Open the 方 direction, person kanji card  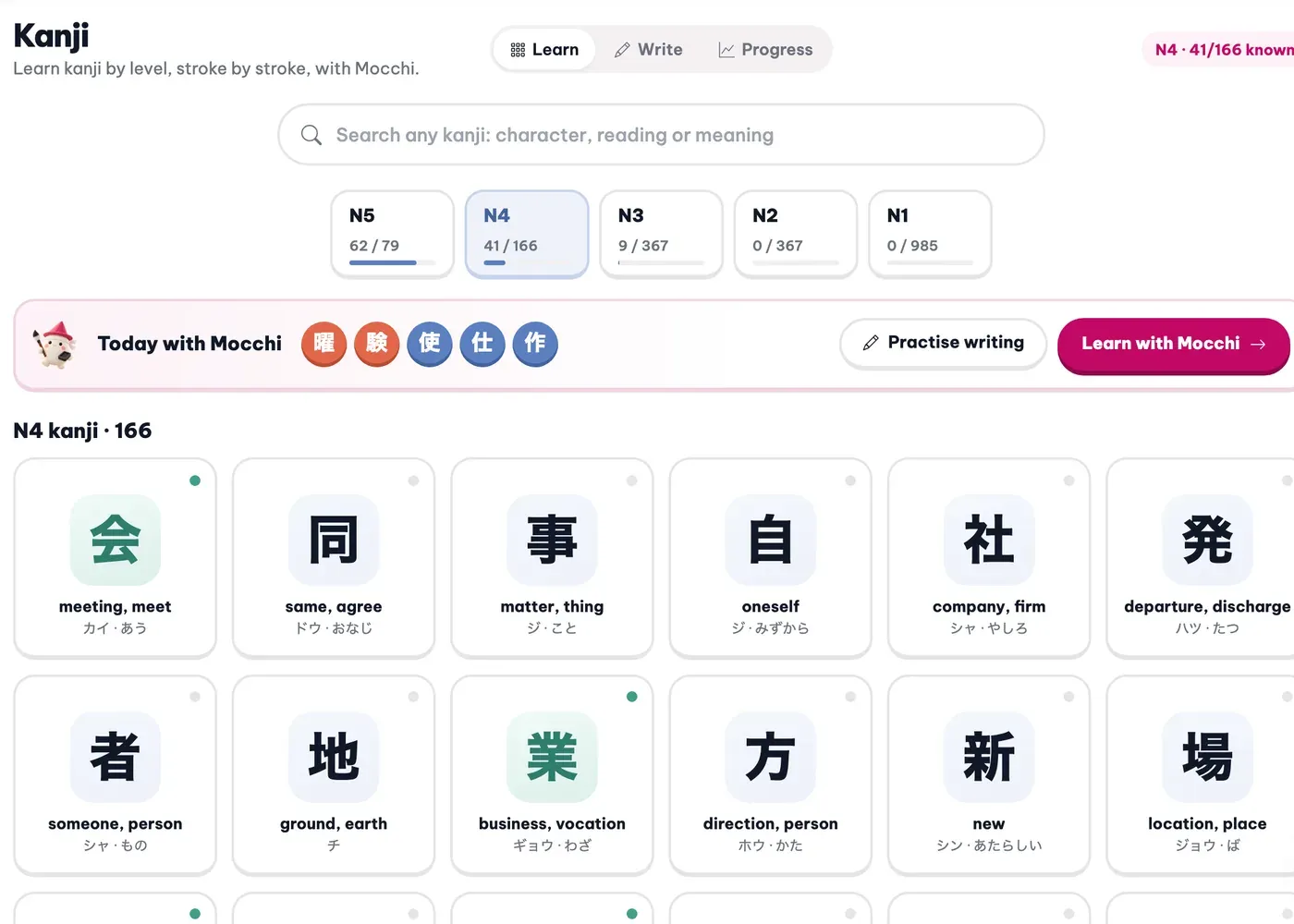click(x=771, y=775)
